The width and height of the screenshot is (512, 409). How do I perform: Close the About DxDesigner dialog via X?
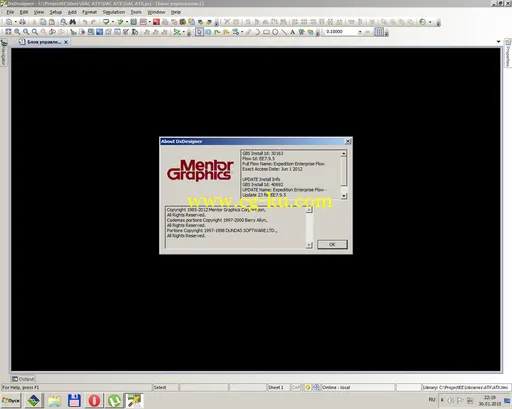[x=348, y=141]
